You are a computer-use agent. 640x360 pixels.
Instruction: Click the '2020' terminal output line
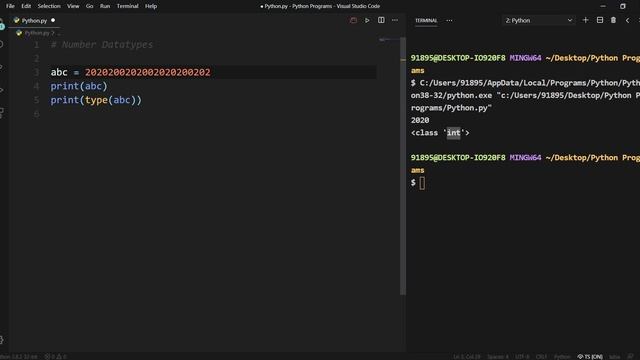tap(420, 120)
